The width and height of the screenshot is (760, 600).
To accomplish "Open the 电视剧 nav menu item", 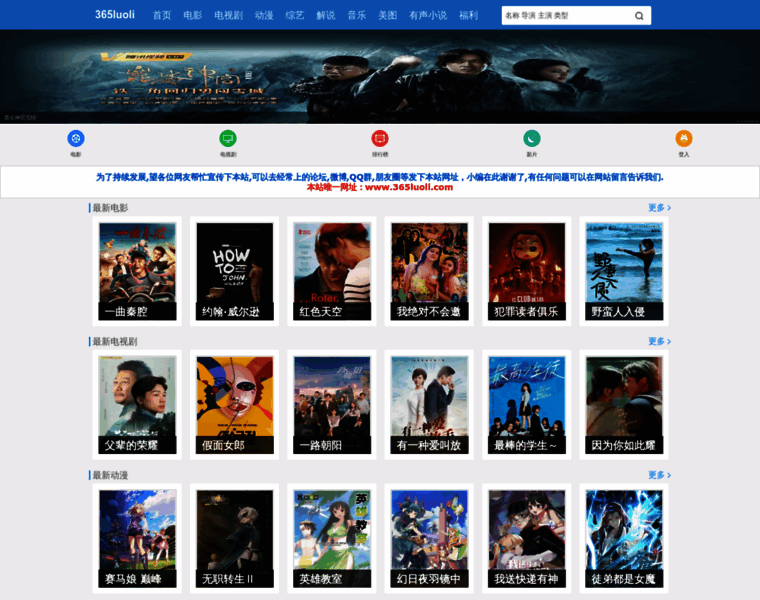I will (x=228, y=15).
